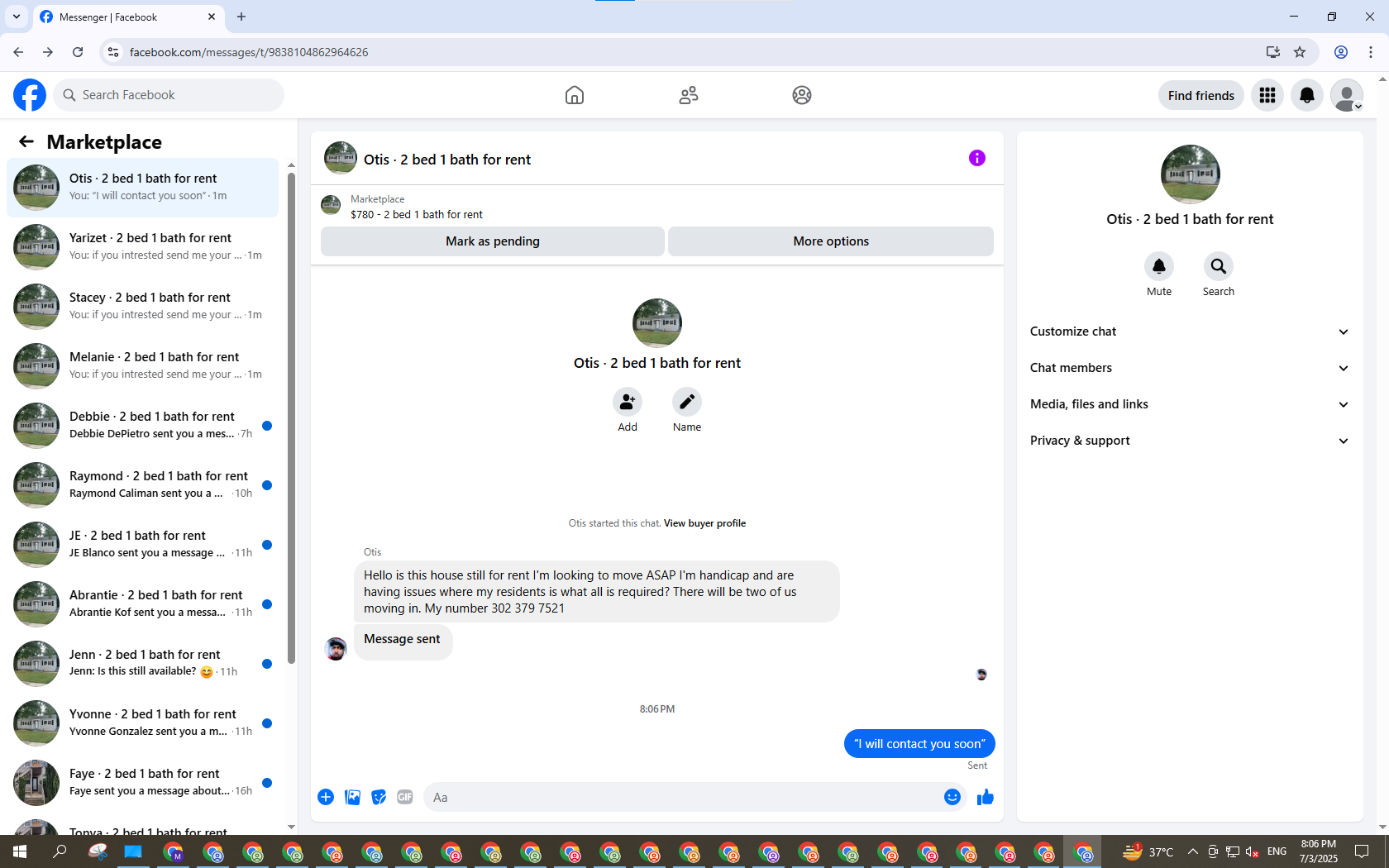
Task: View site information icon in the address bar
Action: click(x=113, y=52)
